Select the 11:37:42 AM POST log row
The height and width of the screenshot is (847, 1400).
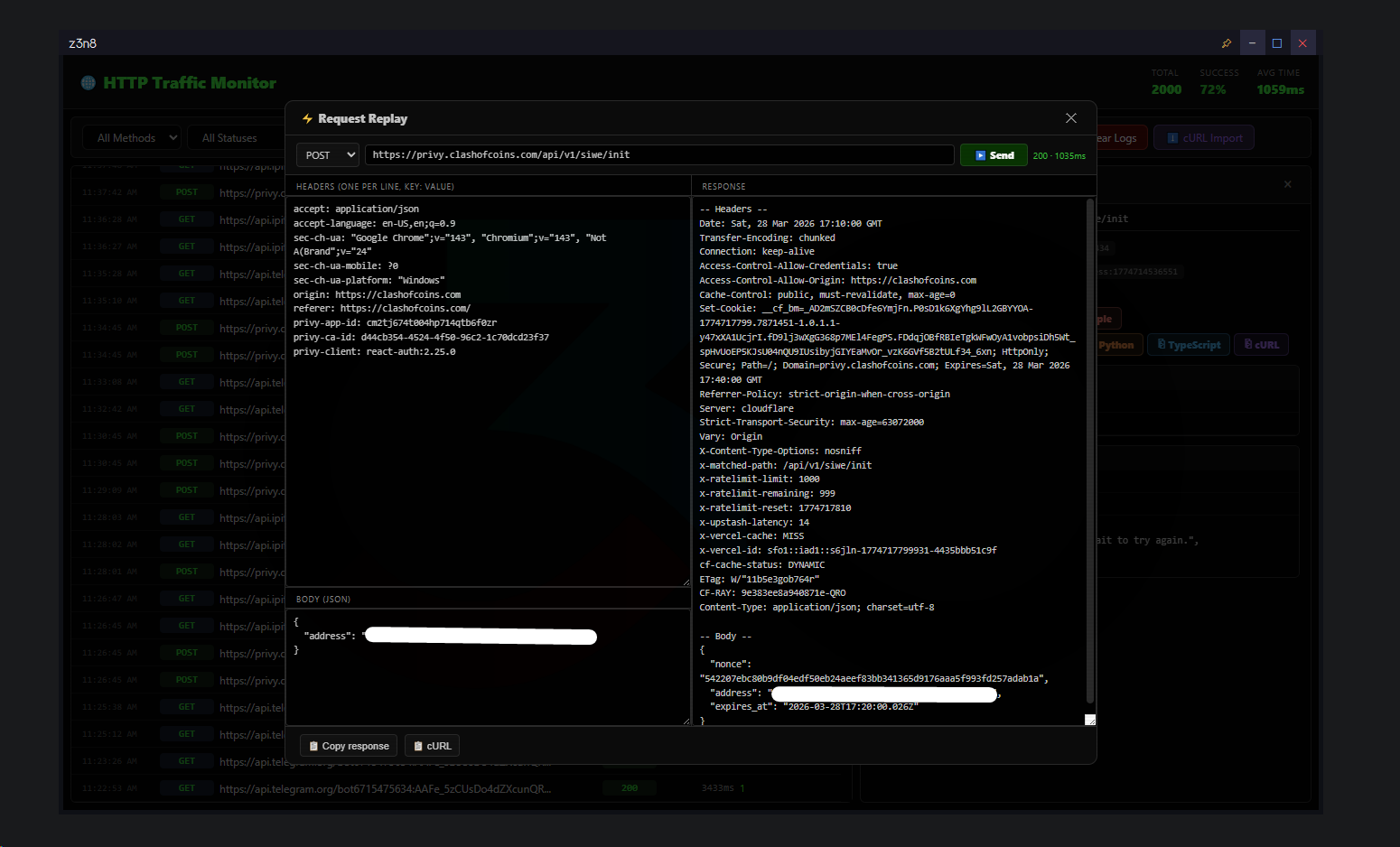click(x=179, y=192)
